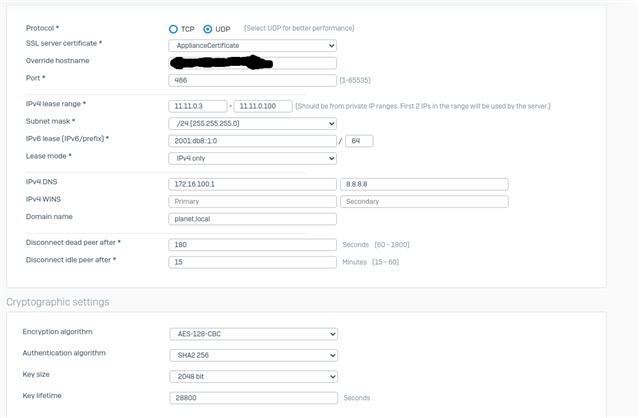Open the Authentication algorithm dropdown
The height and width of the screenshot is (418, 639).
pyautogui.click(x=253, y=355)
